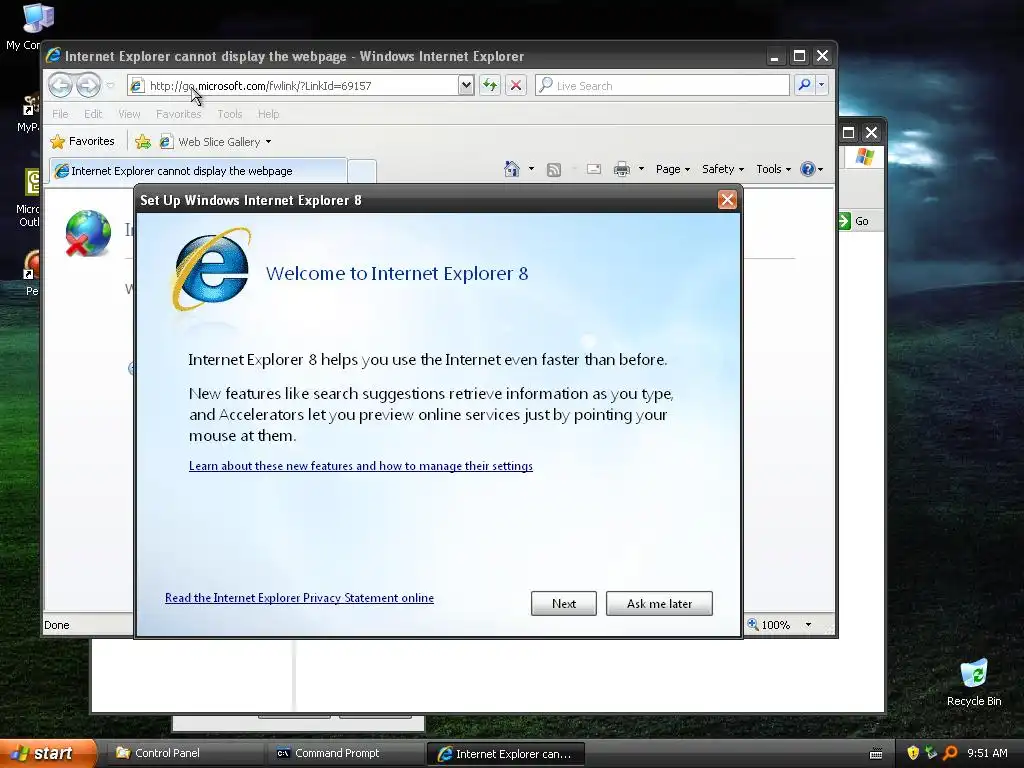The image size is (1024, 768).
Task: Close the Set Up Internet Explorer 8 dialog
Action: click(x=727, y=200)
